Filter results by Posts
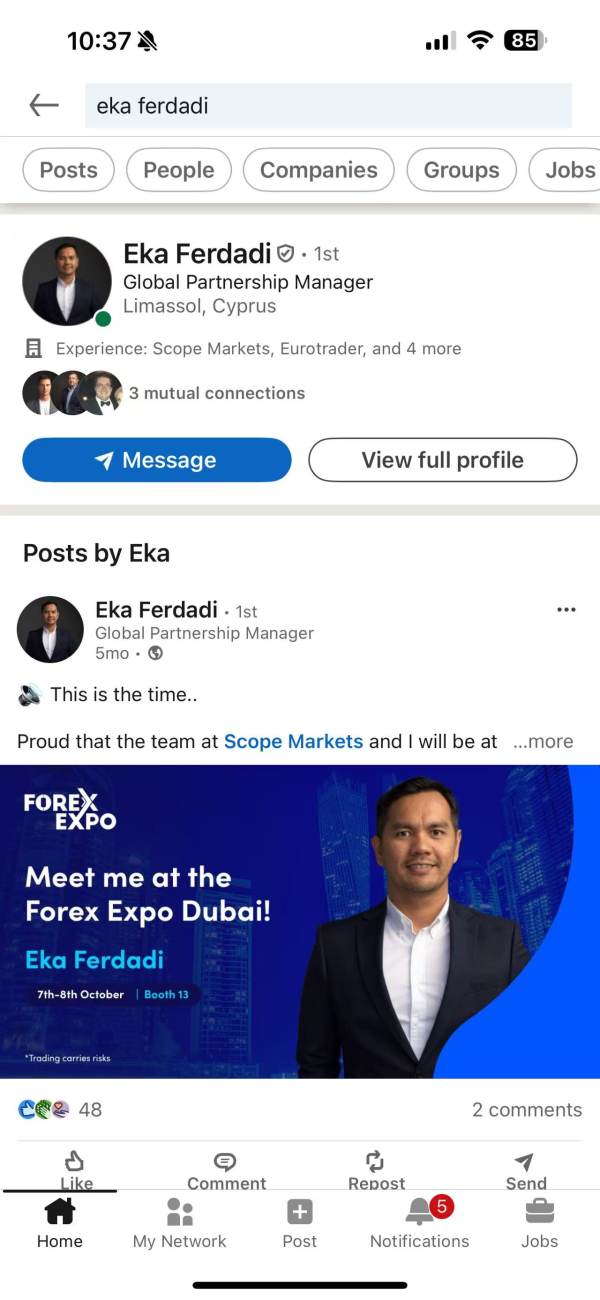The width and height of the screenshot is (600, 1300). click(x=68, y=170)
